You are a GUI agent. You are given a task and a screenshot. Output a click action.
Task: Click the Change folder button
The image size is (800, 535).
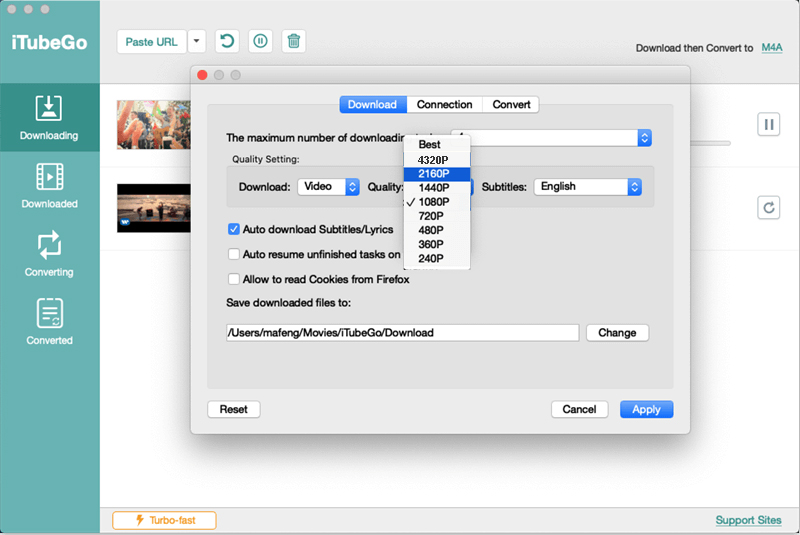click(x=617, y=333)
